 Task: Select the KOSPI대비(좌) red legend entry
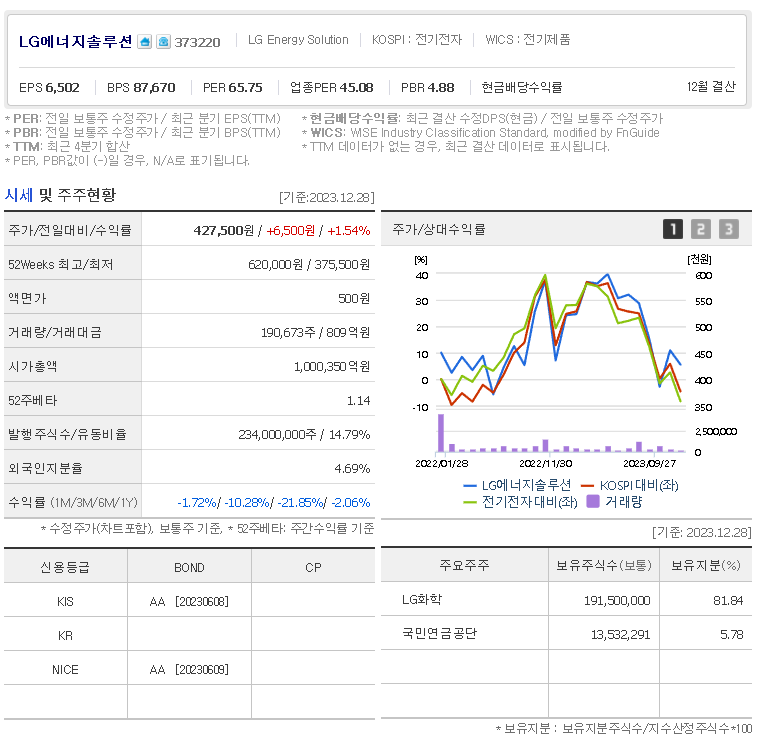(x=630, y=485)
